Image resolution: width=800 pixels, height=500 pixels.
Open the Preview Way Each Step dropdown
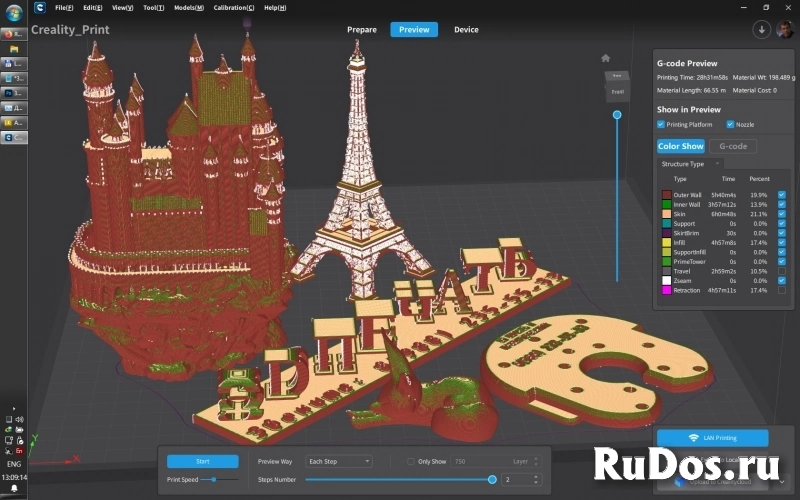[339, 461]
